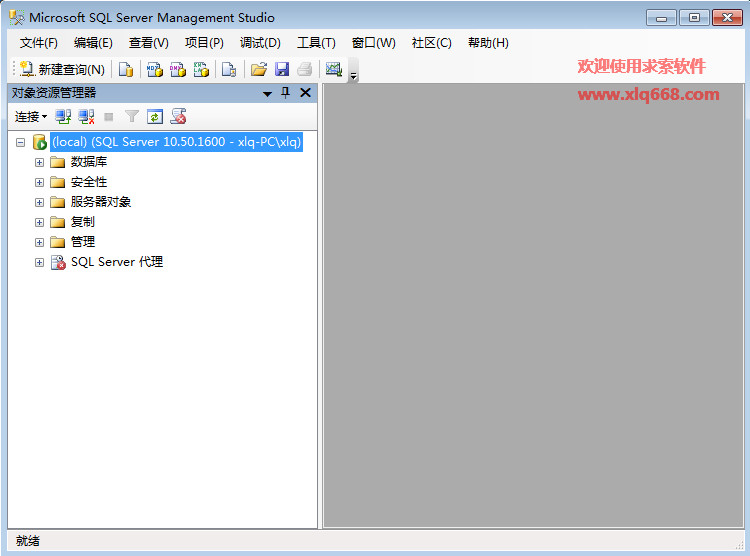Click the Connect Object Explorer icon
The image size is (750, 556).
(x=63, y=116)
